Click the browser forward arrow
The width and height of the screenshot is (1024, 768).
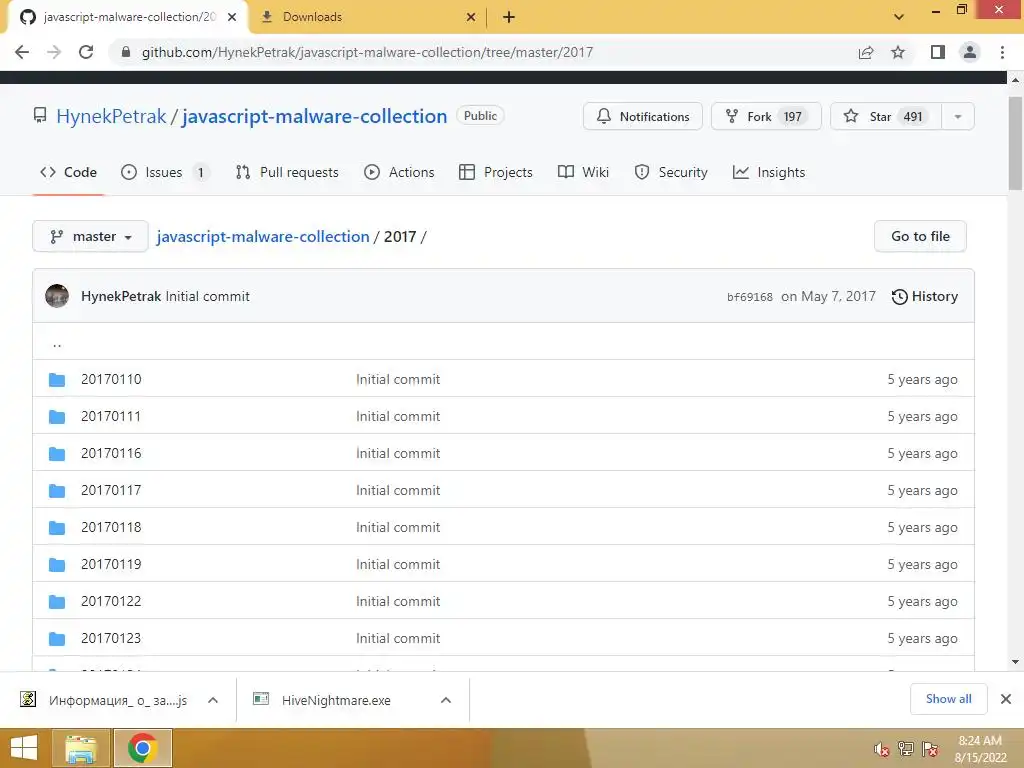click(54, 52)
